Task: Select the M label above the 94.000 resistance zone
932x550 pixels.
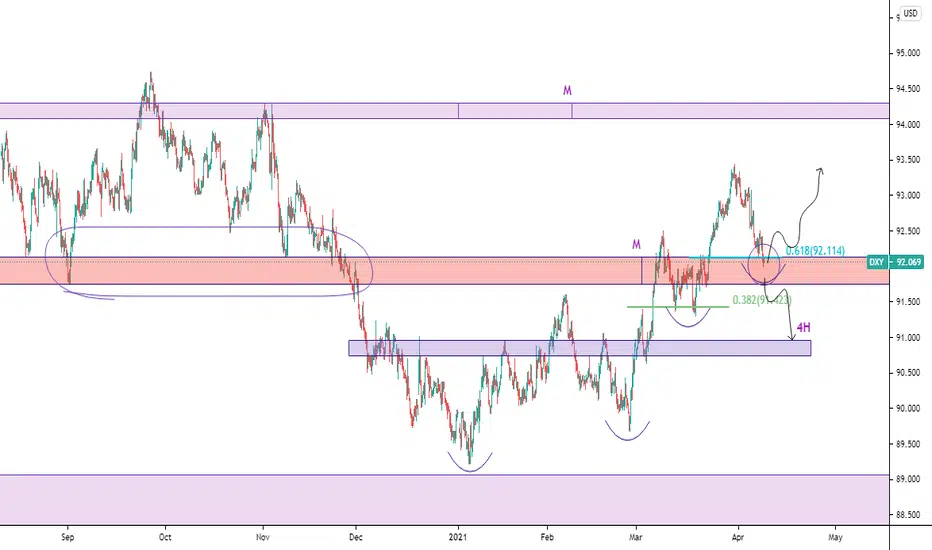Action: pos(567,90)
